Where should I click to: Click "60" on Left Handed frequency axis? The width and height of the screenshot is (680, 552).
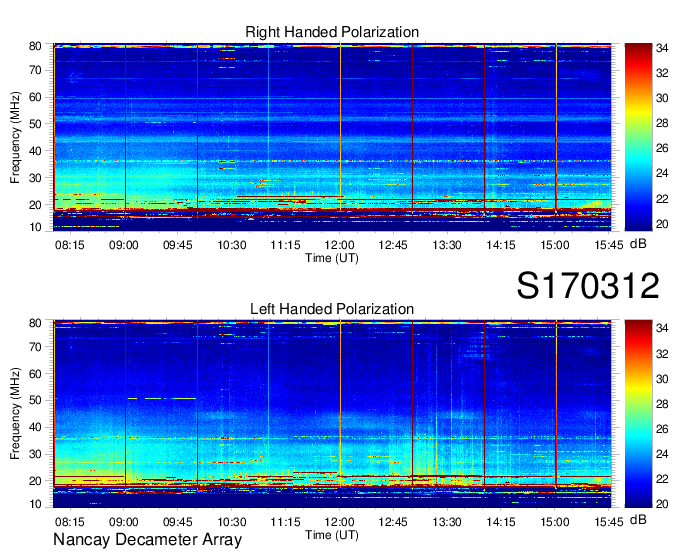pos(35,374)
